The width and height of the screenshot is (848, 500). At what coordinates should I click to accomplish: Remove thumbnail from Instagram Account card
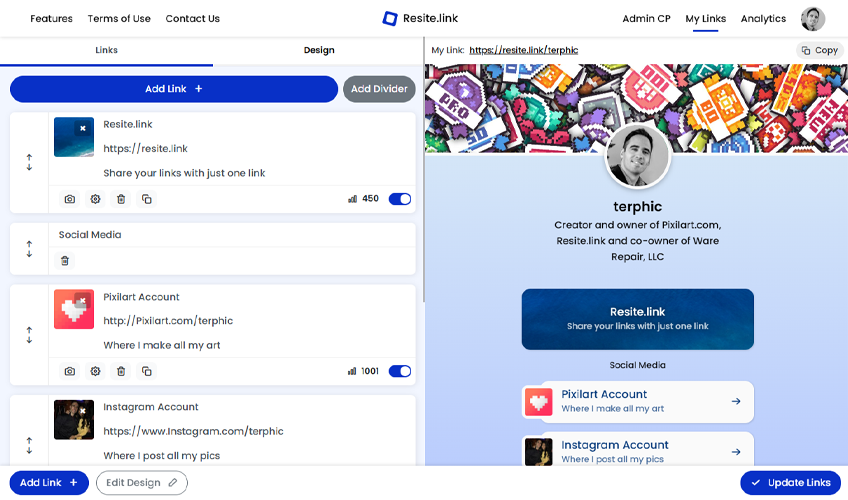coord(83,411)
